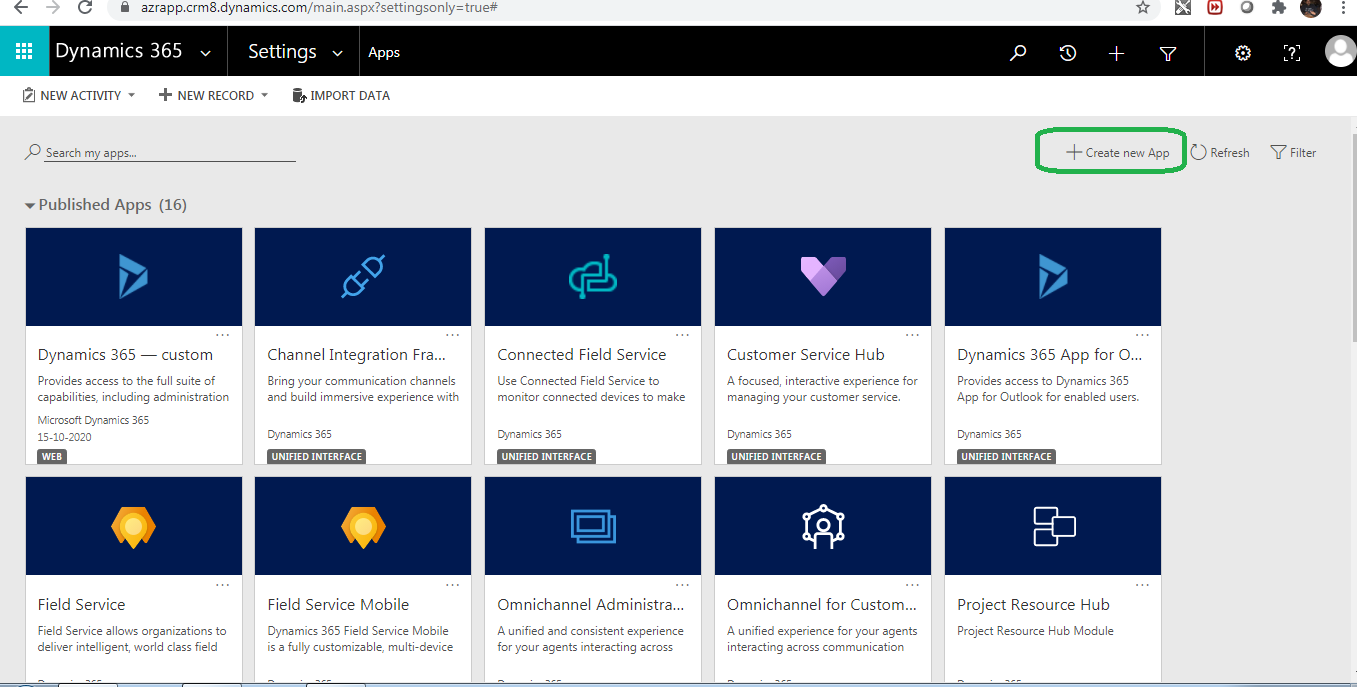Open the Project Resource Hub tile icon
The image size is (1357, 687).
(1053, 525)
